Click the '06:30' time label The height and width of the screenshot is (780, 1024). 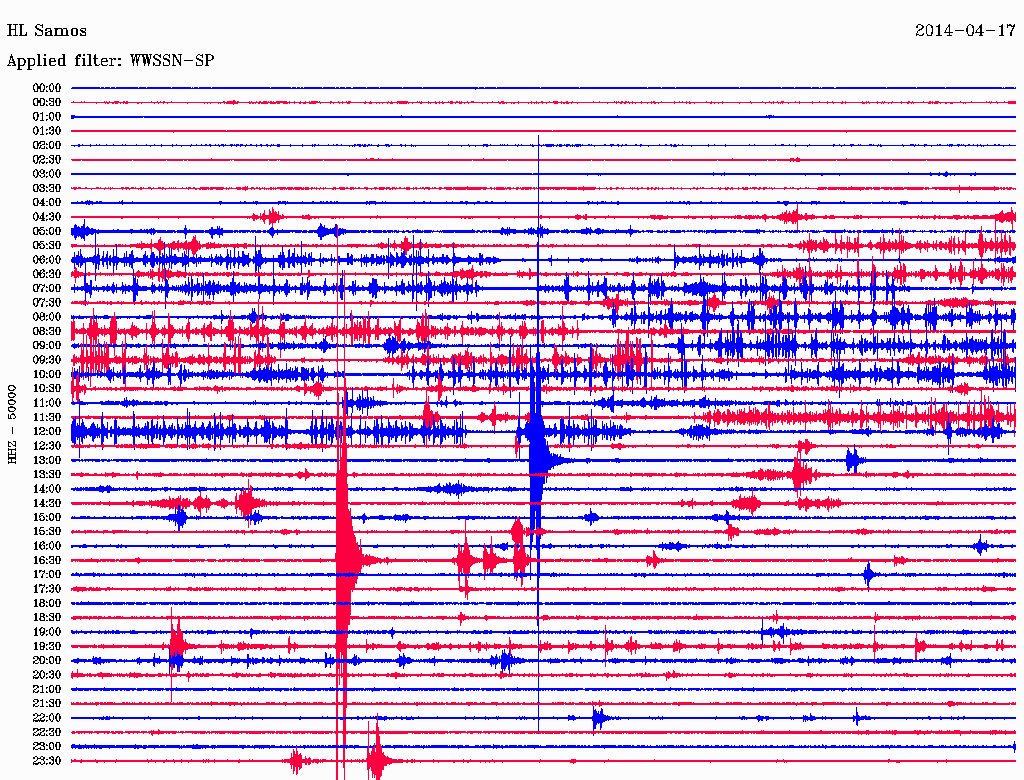[47, 274]
